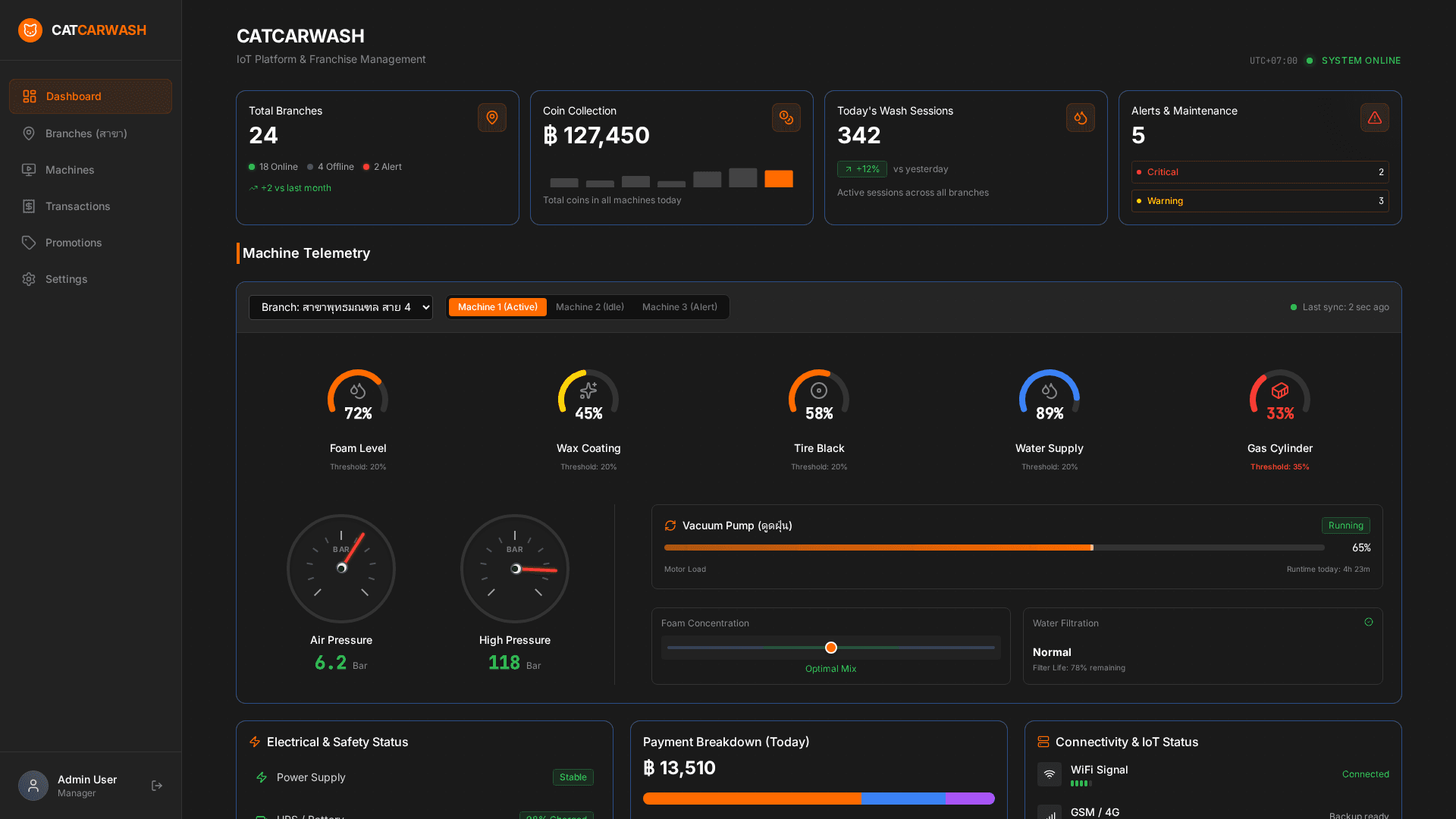
Task: Click the CATCARWASH cat logo
Action: [x=30, y=30]
